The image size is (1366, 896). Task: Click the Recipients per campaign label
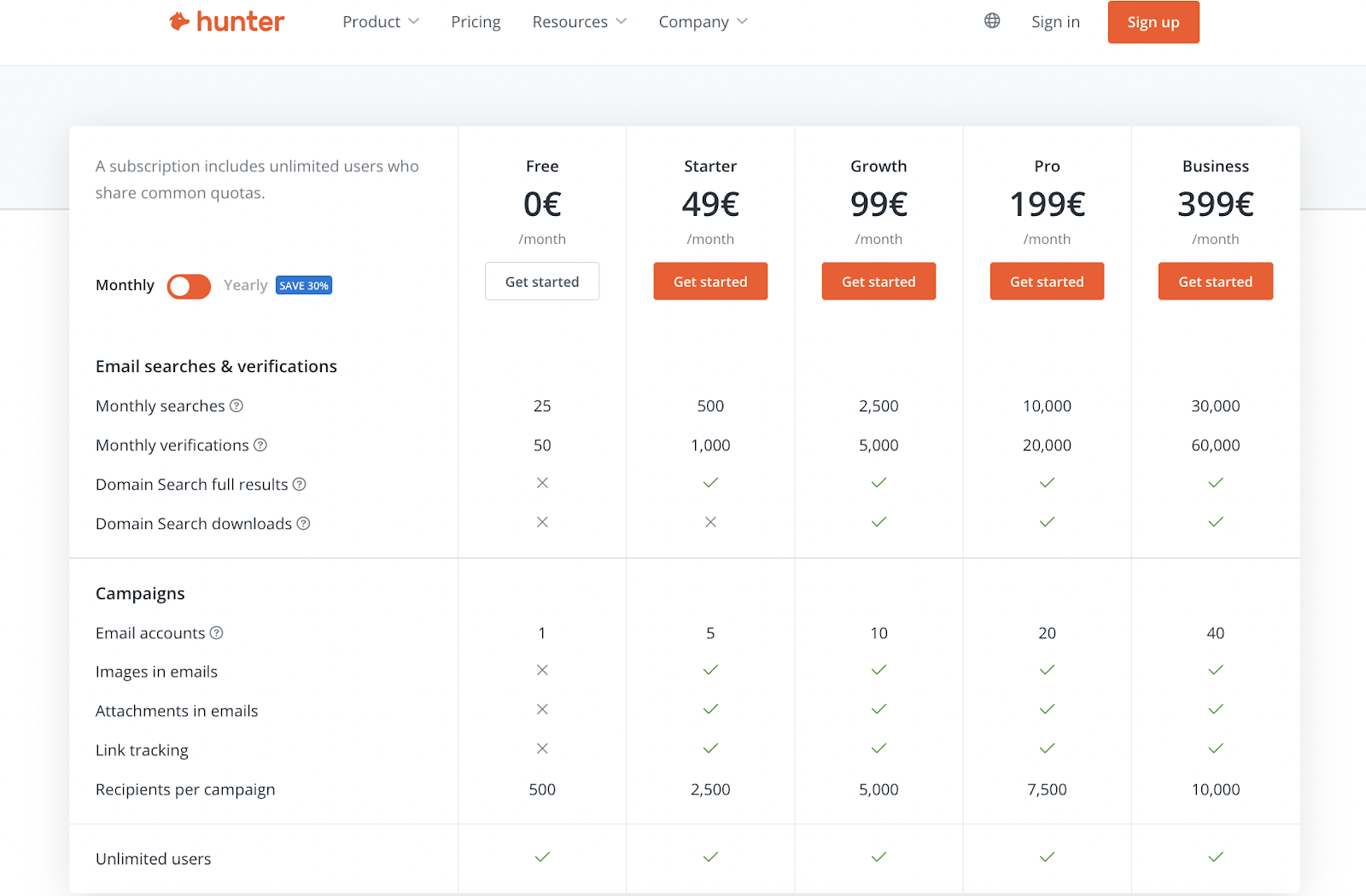click(185, 790)
